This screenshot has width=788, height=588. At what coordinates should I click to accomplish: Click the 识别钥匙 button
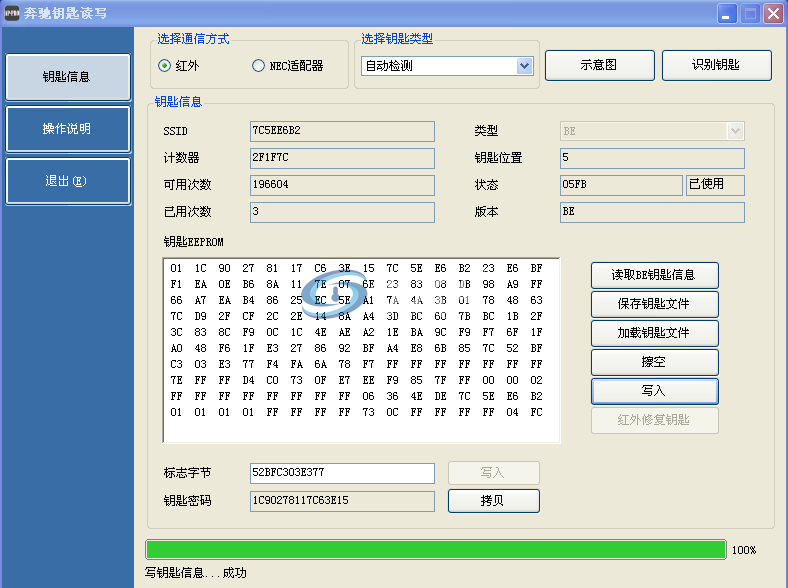tap(717, 65)
